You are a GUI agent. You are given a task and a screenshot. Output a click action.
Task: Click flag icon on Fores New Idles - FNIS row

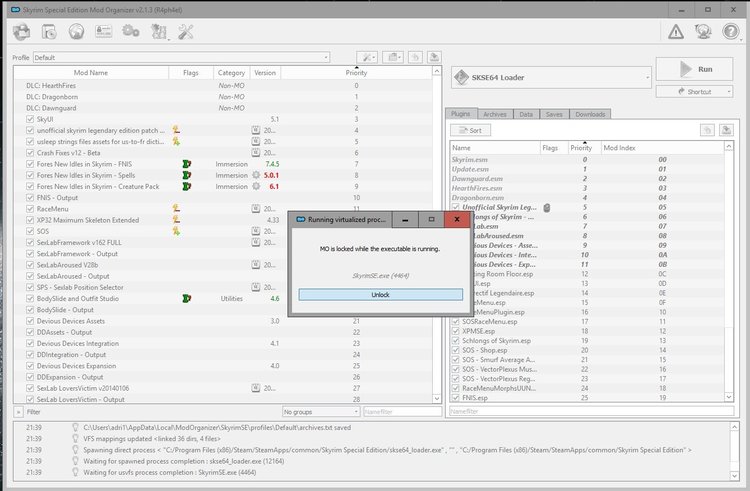[x=187, y=164]
